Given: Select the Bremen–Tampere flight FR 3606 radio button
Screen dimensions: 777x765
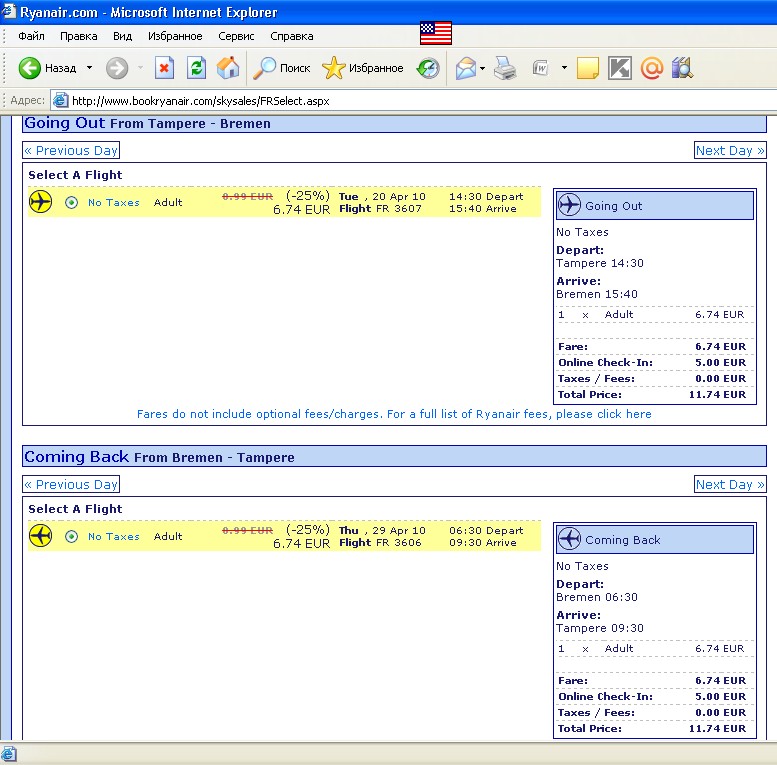Looking at the screenshot, I should 71,536.
